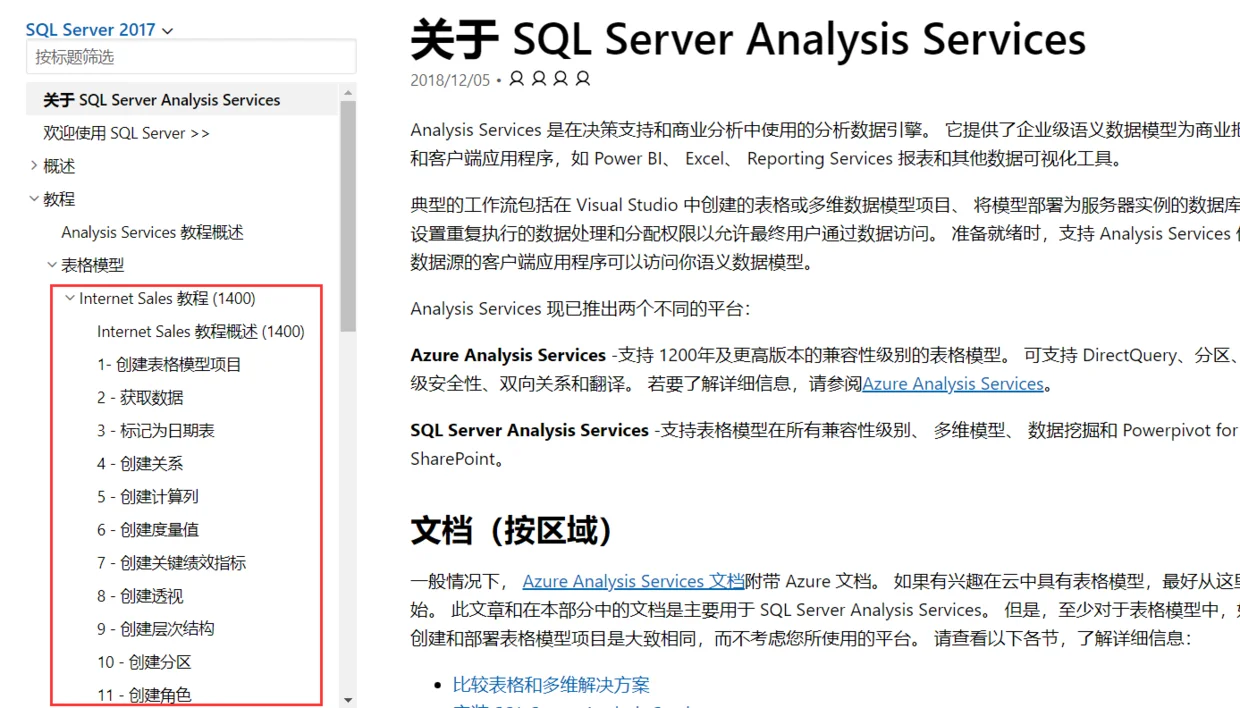1240x708 pixels.
Task: Open lesson 11 - 创建角色
Action: point(144,694)
